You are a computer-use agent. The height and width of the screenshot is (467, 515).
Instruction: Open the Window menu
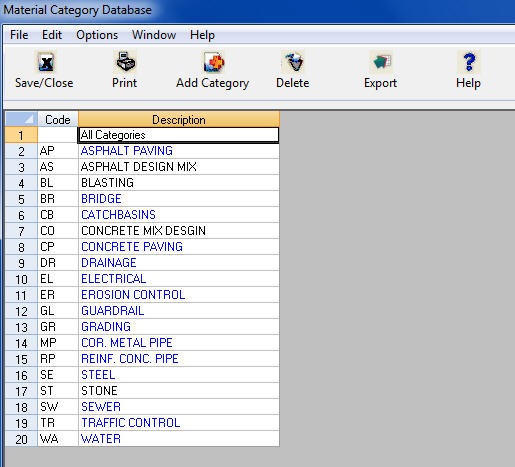coord(154,35)
